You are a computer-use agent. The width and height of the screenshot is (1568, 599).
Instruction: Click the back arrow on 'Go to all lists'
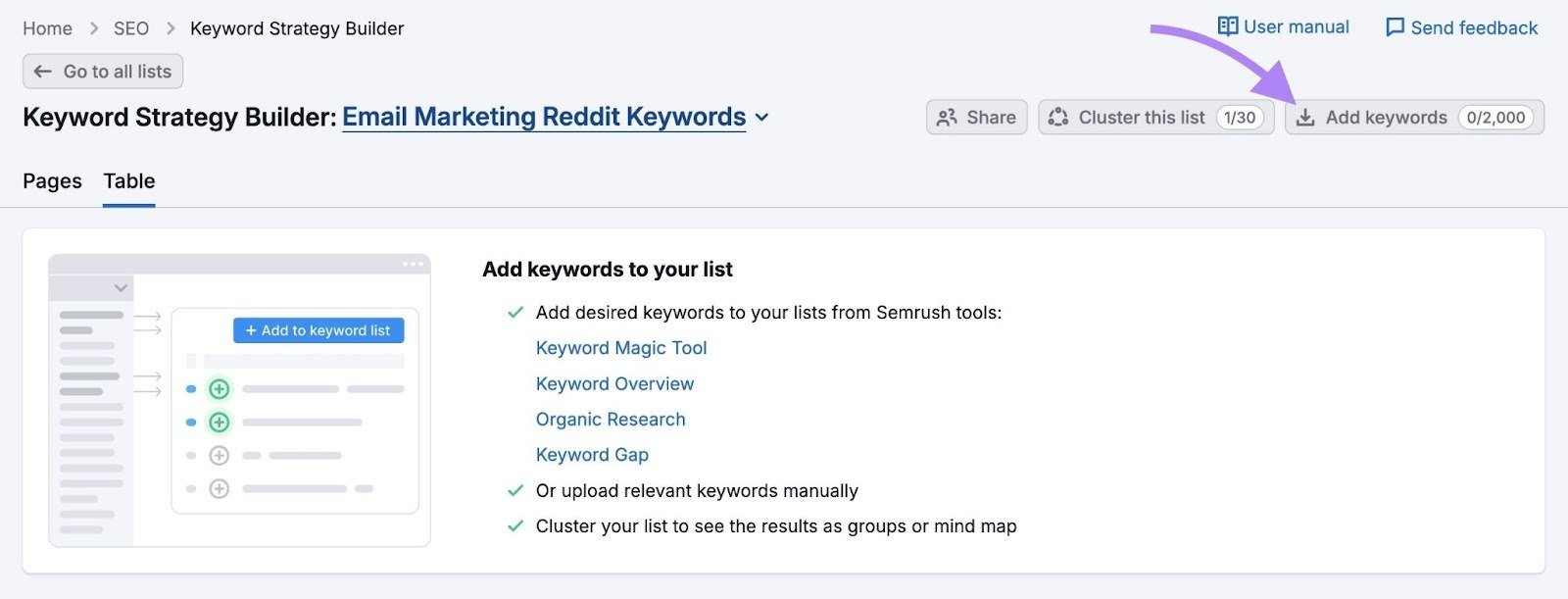(42, 71)
